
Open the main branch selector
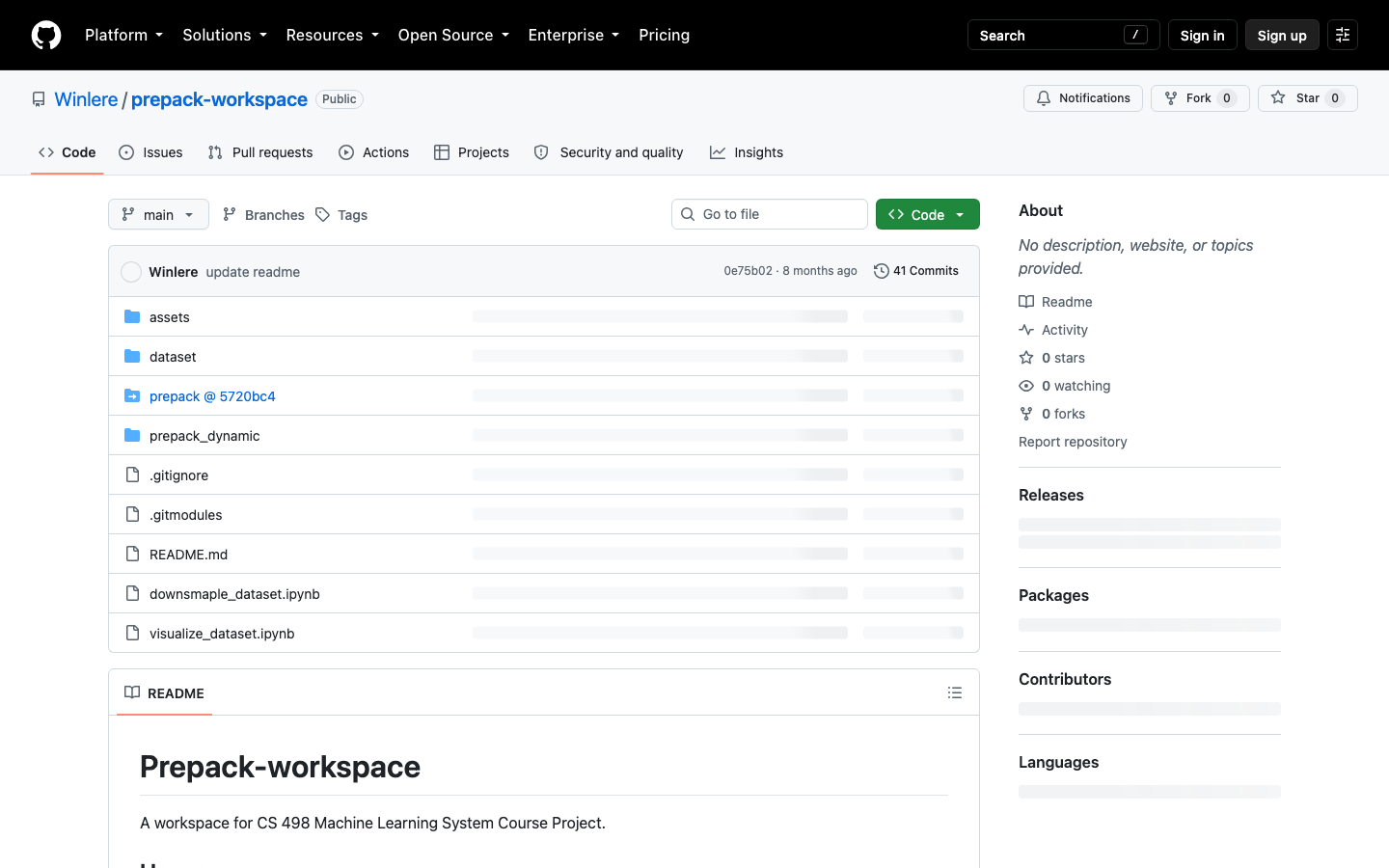coord(158,214)
